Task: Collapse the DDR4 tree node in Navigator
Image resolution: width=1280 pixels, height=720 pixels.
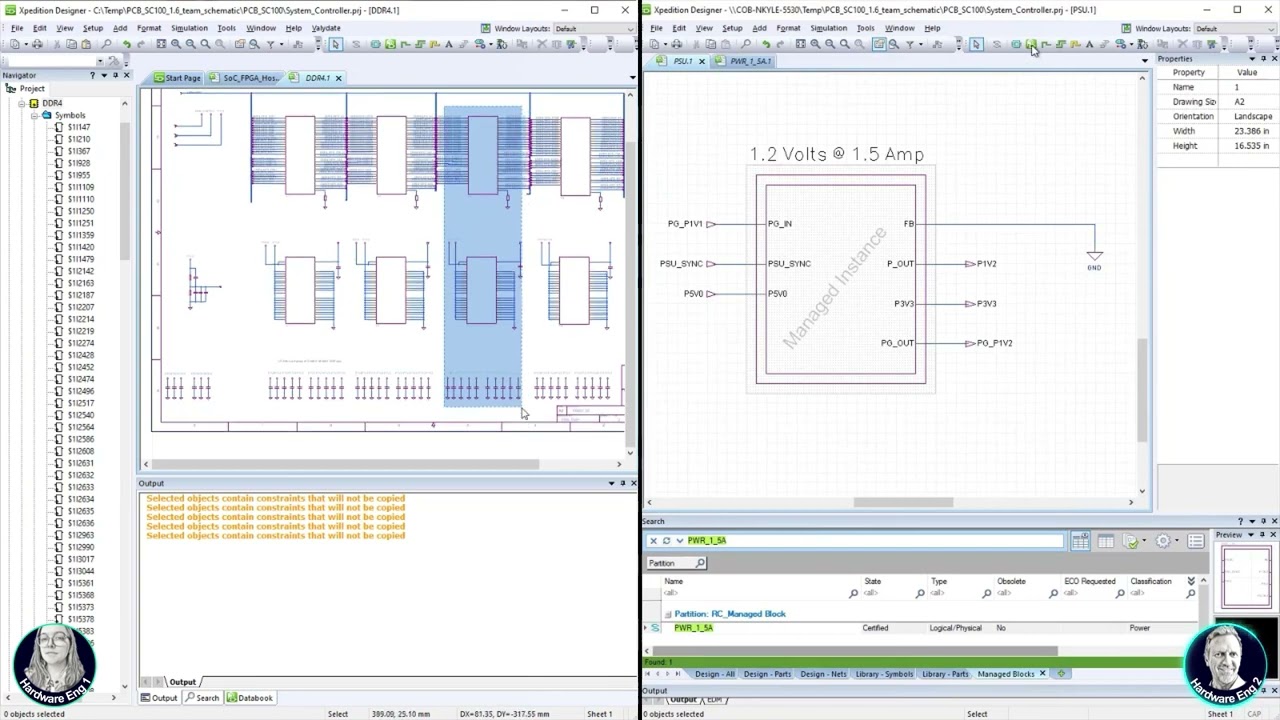Action: tap(21, 103)
